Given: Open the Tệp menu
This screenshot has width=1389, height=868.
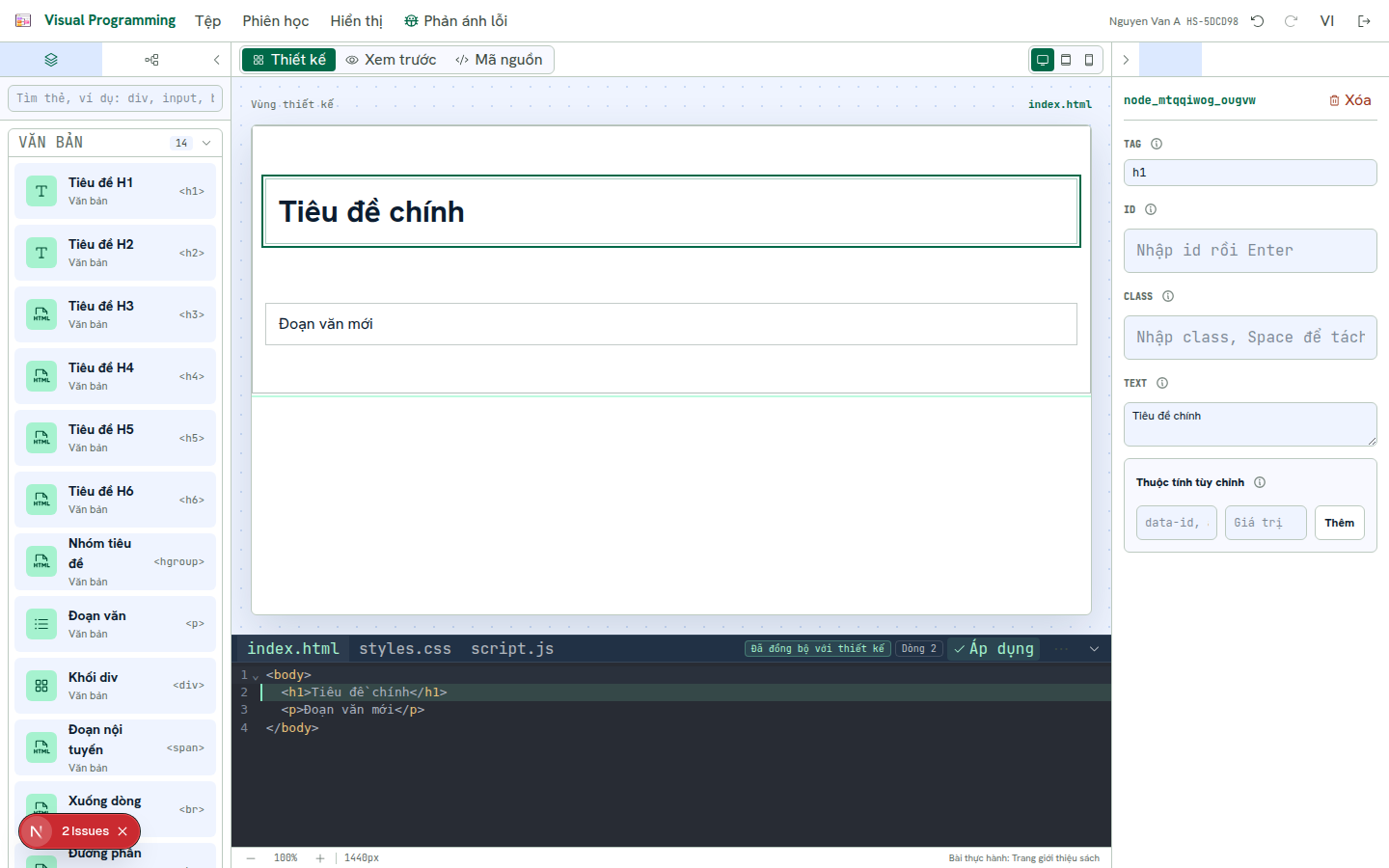Looking at the screenshot, I should (207, 21).
